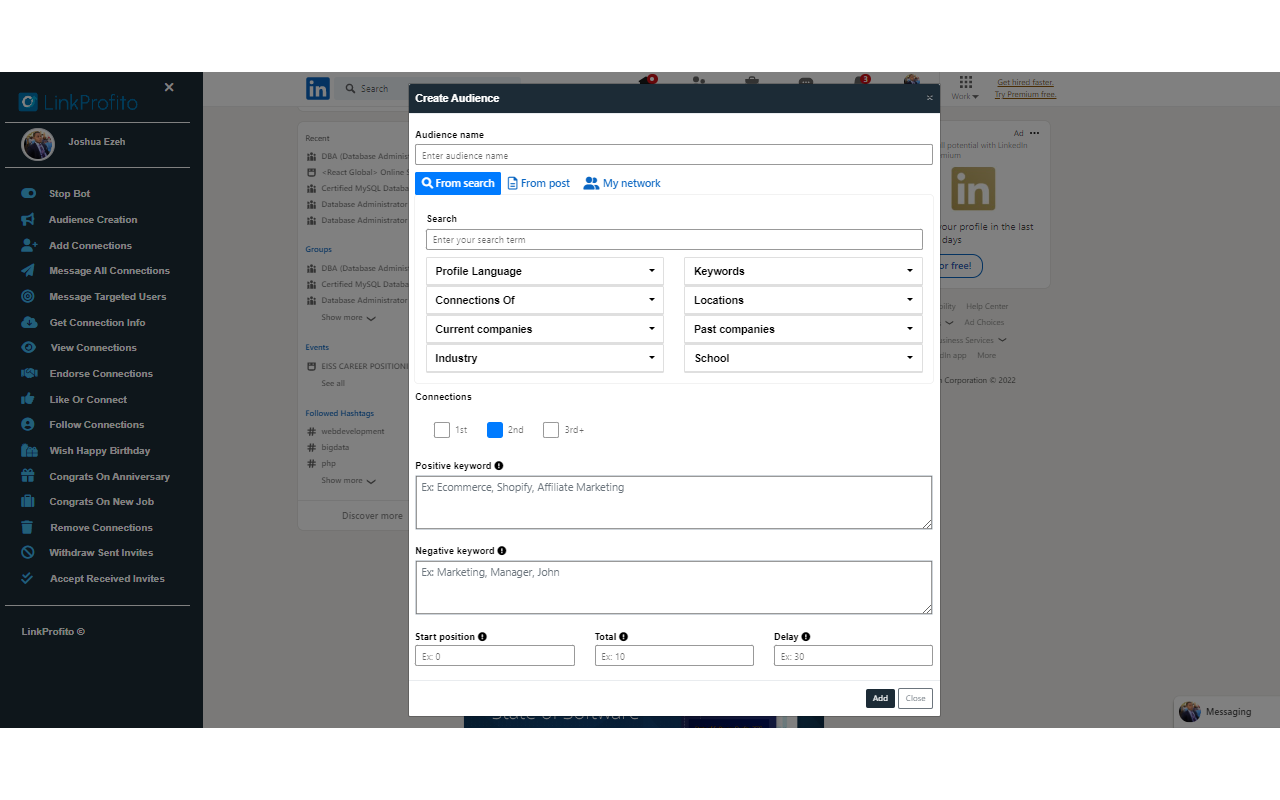Click the Negative keyword info icon

tap(502, 551)
